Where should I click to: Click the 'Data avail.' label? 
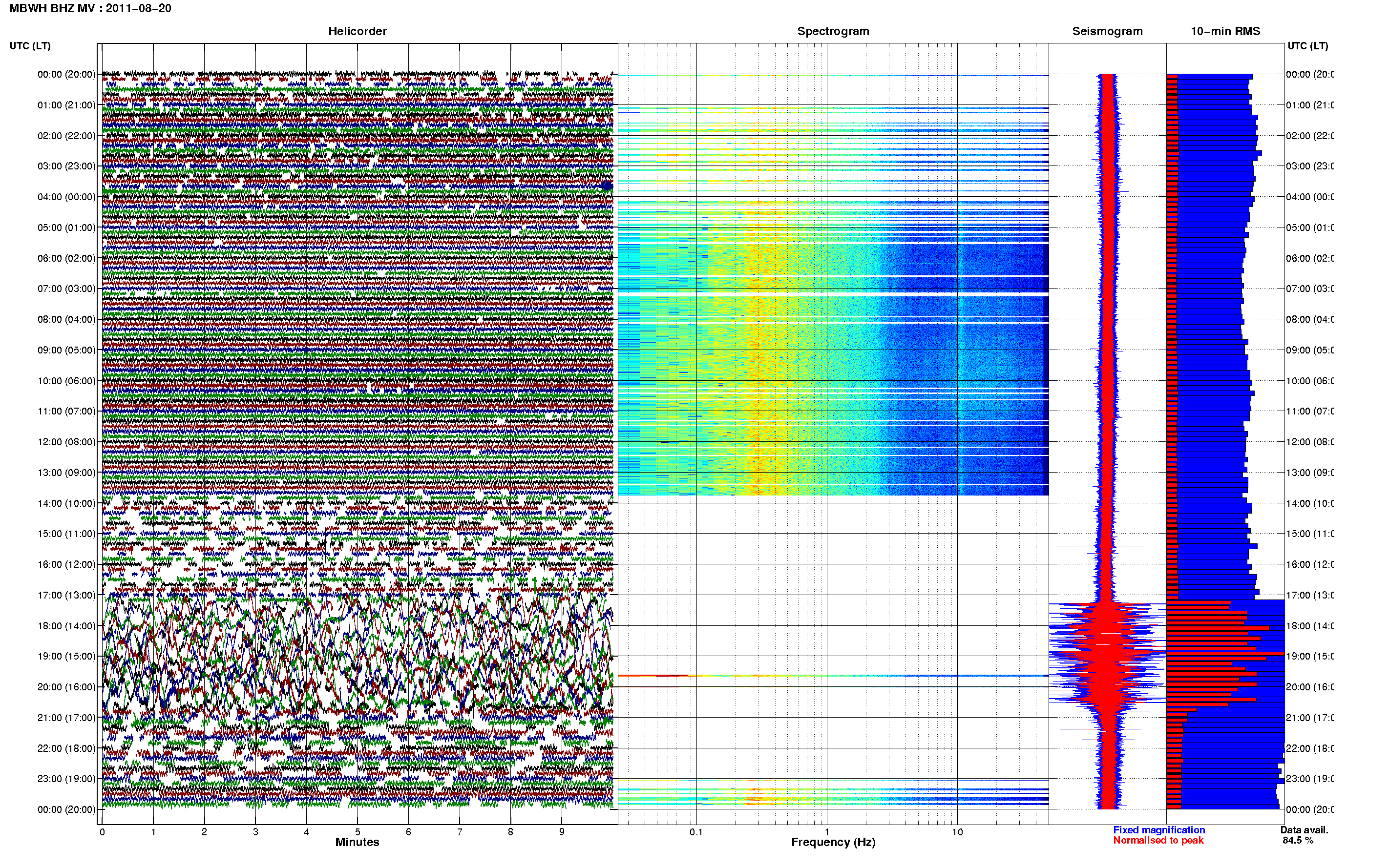pyautogui.click(x=1304, y=830)
